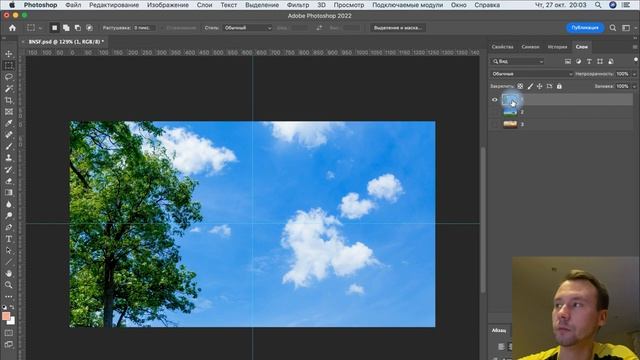This screenshot has width=640, height=360.
Task: Select the Zoom tool
Action: [9, 284]
